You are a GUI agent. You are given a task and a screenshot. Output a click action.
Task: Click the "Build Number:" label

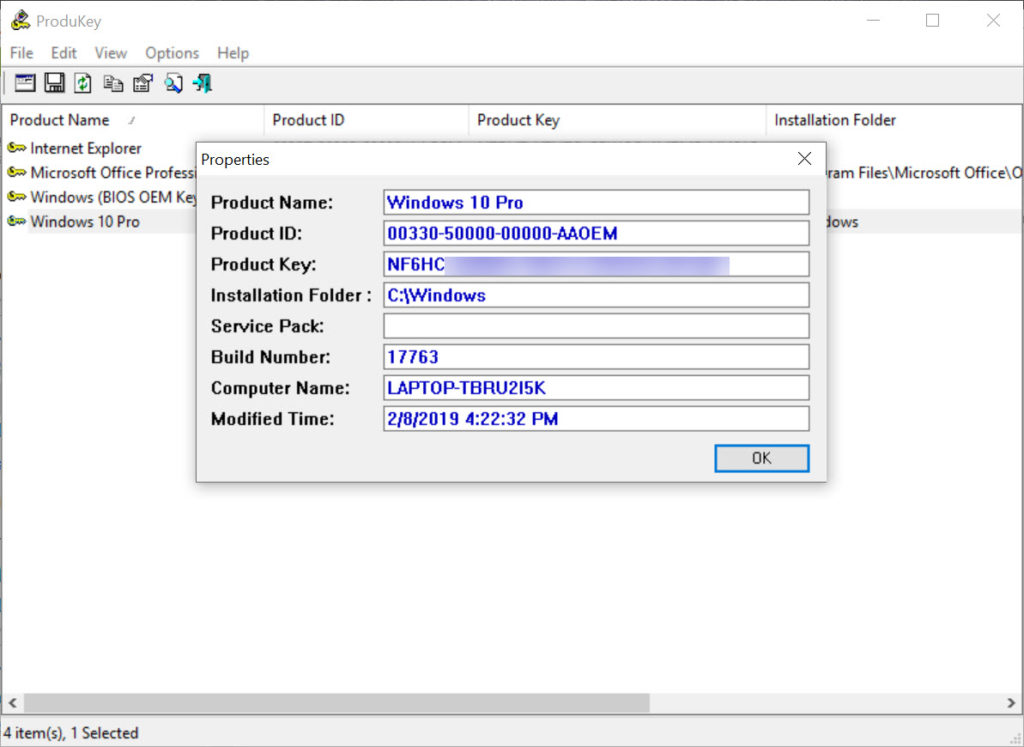click(x=270, y=357)
